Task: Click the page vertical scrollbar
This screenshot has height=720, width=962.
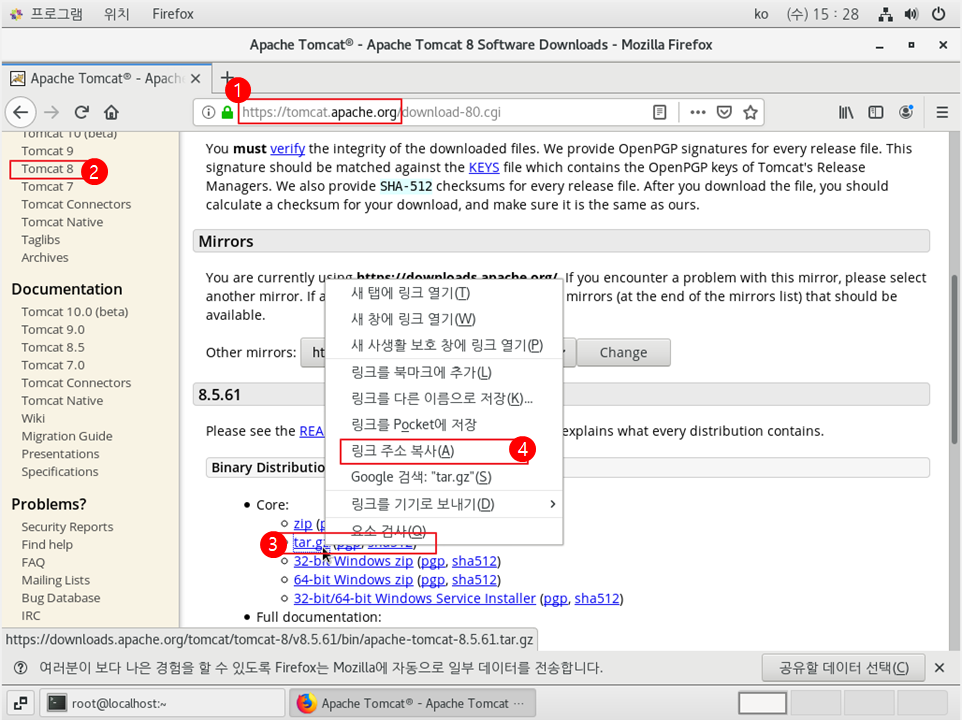Action: click(x=954, y=359)
